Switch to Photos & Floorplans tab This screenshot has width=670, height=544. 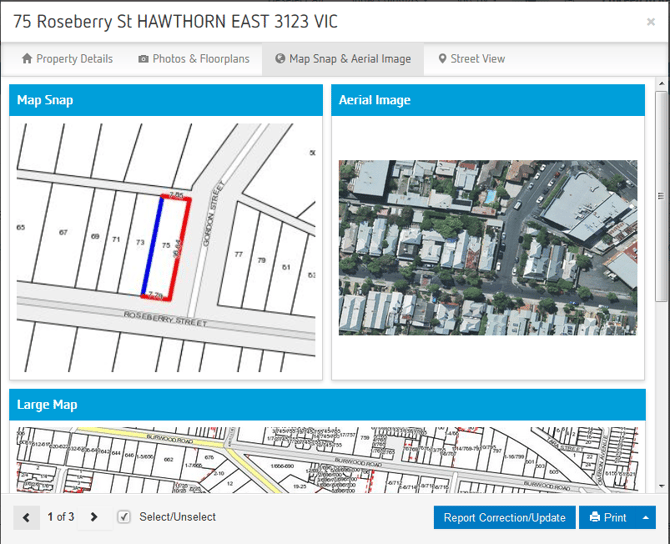coord(194,59)
